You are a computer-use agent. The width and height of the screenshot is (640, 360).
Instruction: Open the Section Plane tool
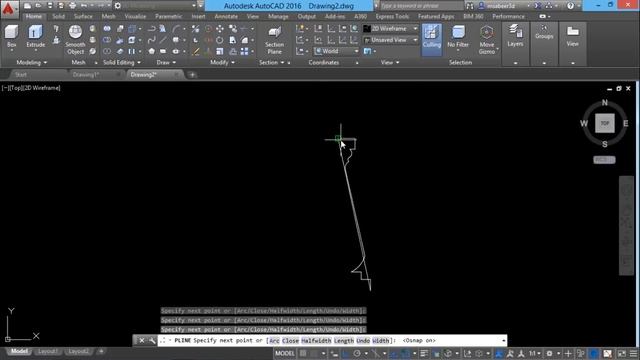(274, 40)
